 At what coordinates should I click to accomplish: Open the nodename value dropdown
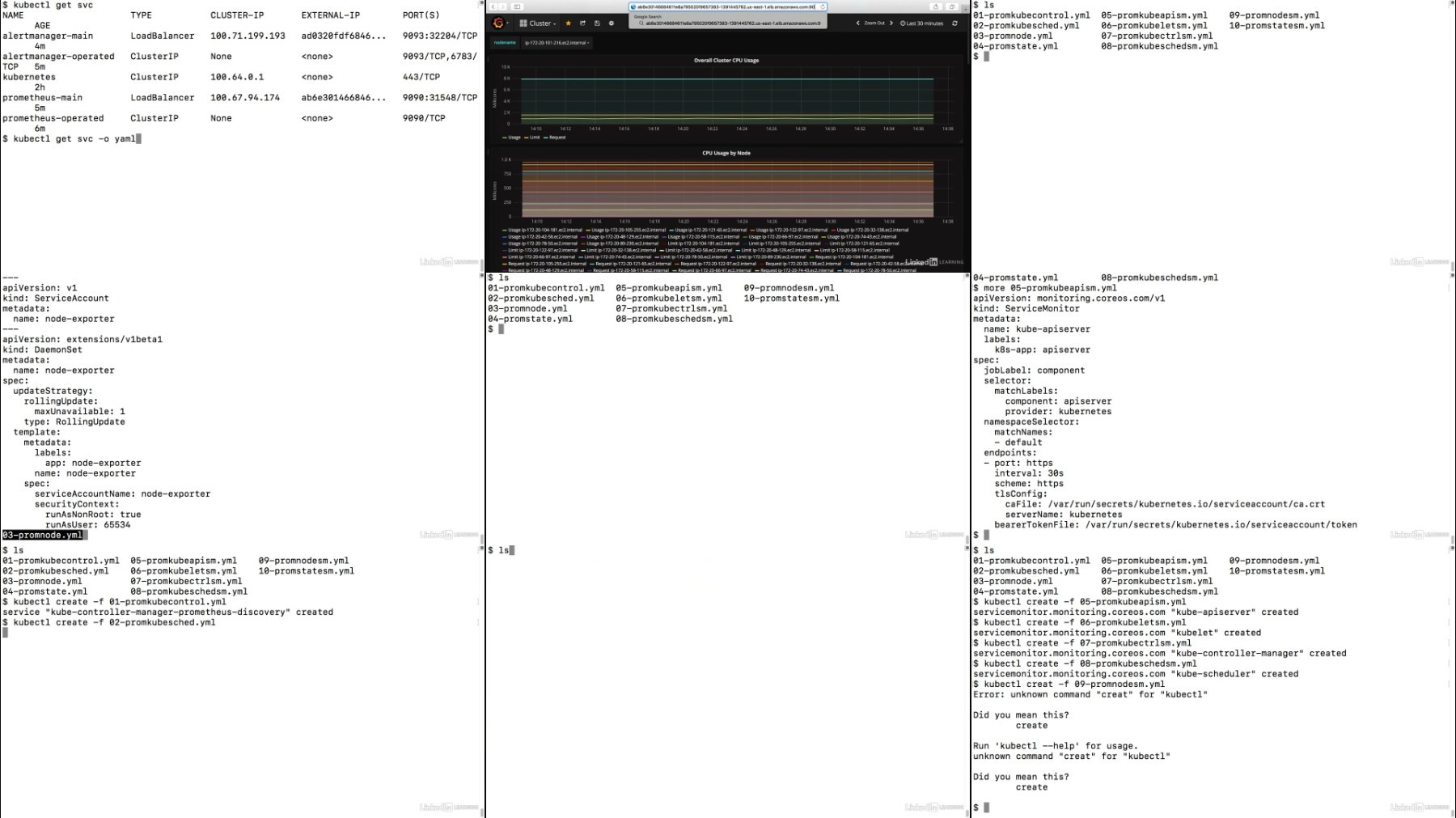(x=557, y=42)
